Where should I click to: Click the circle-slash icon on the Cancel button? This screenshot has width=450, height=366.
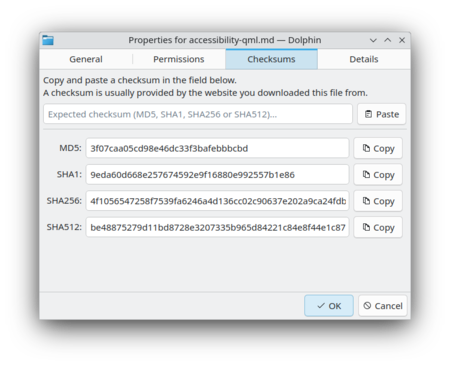[x=367, y=306]
